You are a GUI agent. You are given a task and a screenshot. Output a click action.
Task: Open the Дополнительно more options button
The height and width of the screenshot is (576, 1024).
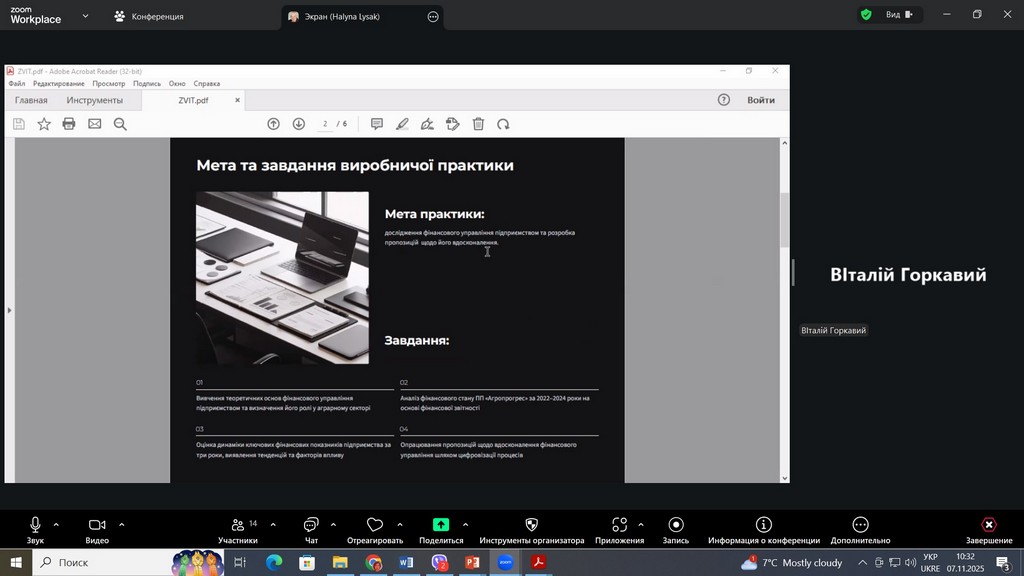coord(860,525)
